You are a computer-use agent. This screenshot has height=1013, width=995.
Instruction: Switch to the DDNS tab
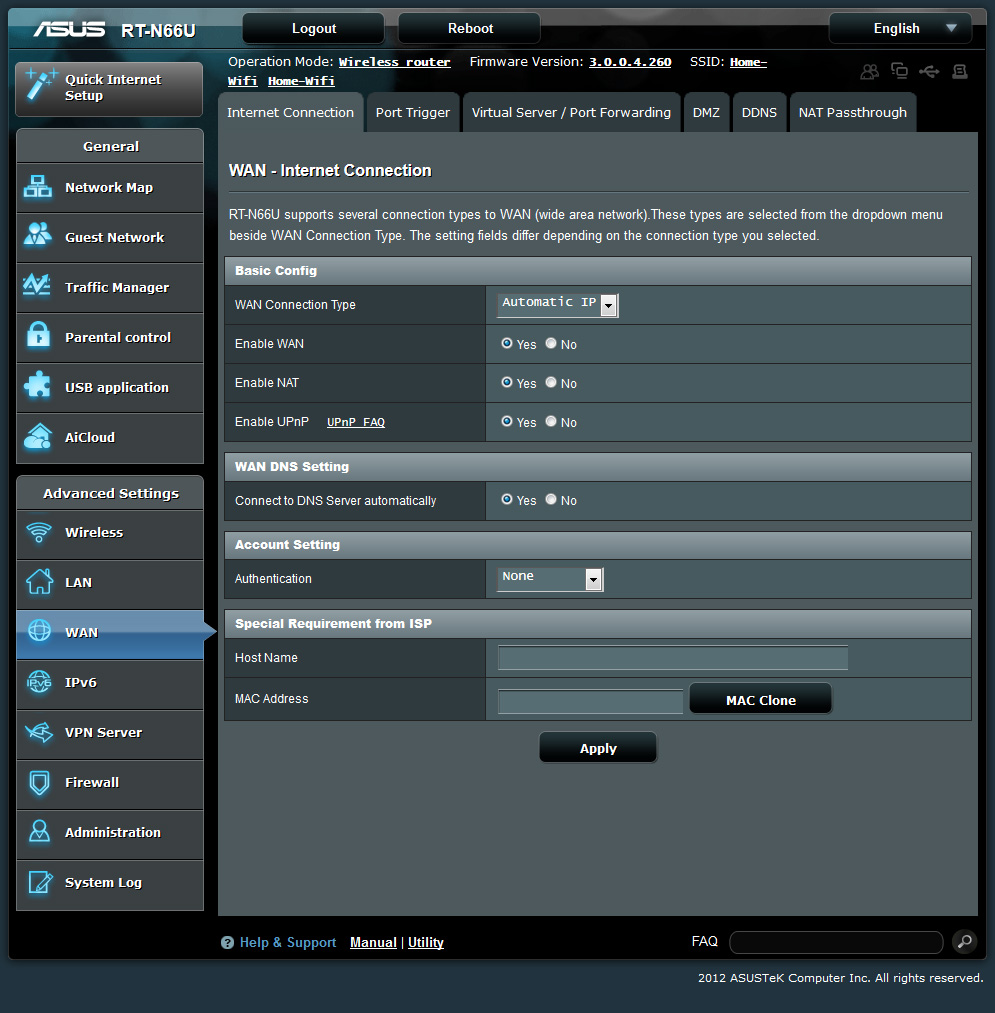click(x=759, y=112)
